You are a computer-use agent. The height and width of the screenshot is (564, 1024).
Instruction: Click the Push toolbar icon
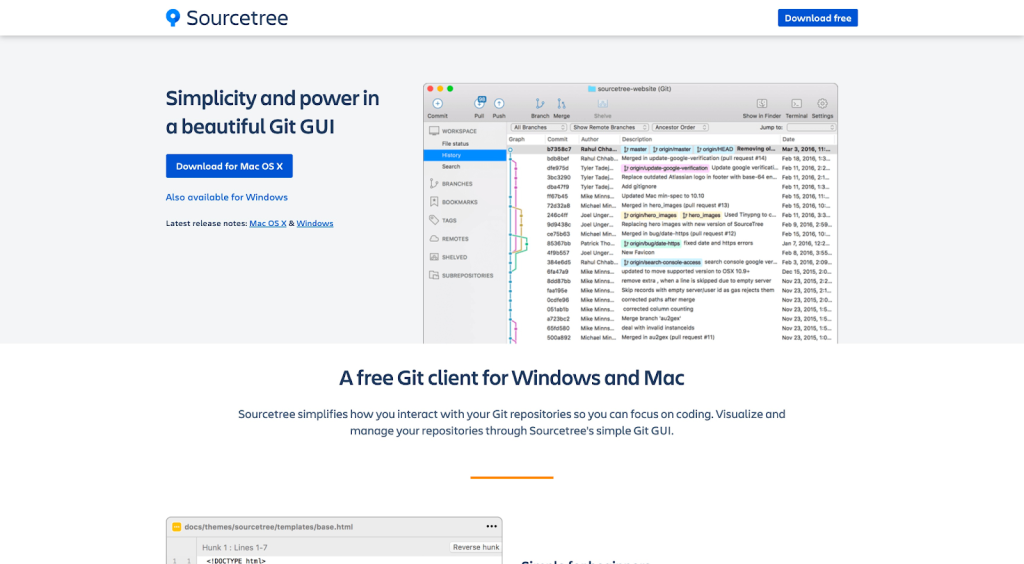(499, 104)
